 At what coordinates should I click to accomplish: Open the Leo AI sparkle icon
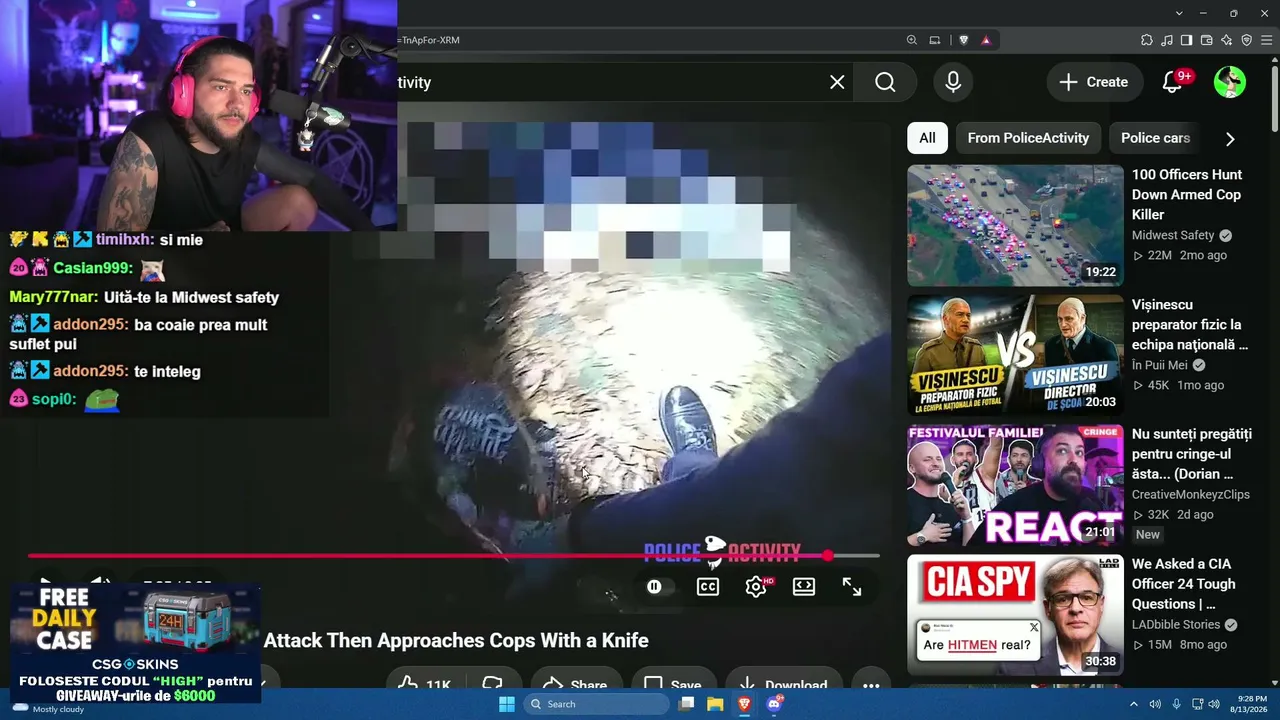tap(1227, 40)
